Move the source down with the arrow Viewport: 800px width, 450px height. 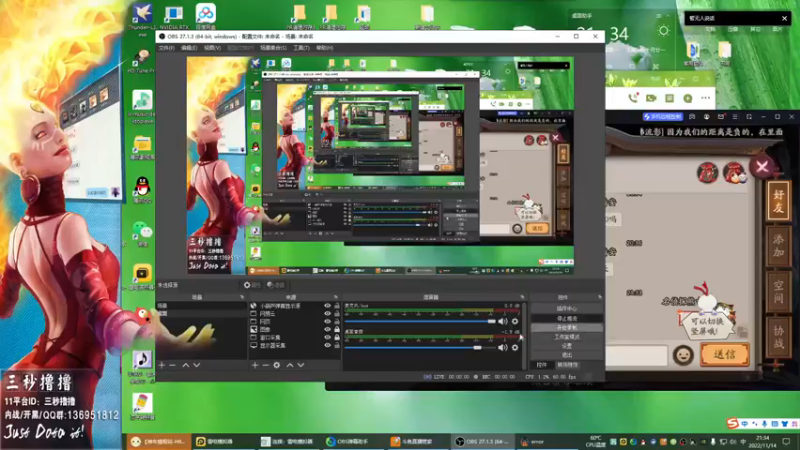click(301, 365)
